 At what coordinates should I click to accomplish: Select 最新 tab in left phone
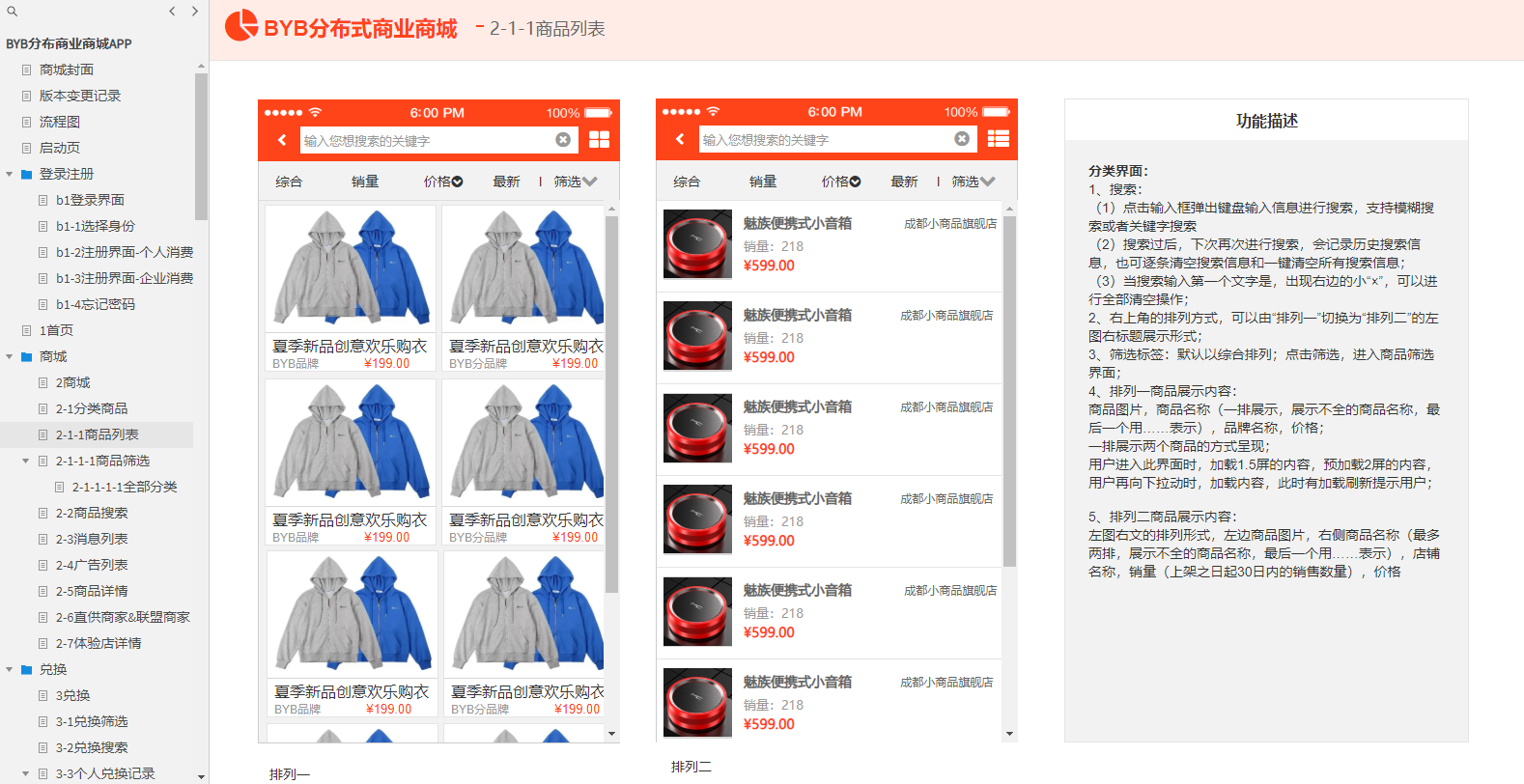506,182
